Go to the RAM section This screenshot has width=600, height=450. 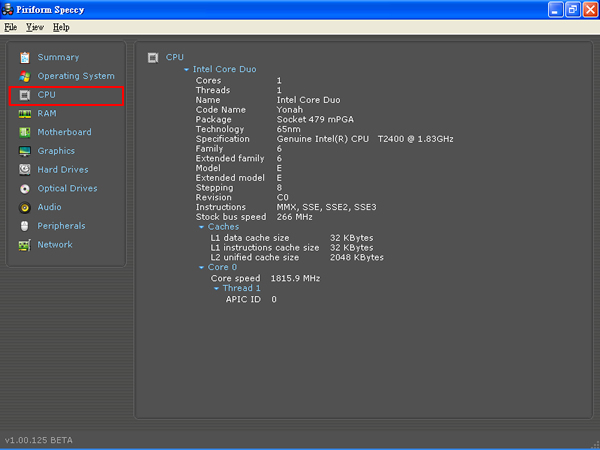coord(47,114)
